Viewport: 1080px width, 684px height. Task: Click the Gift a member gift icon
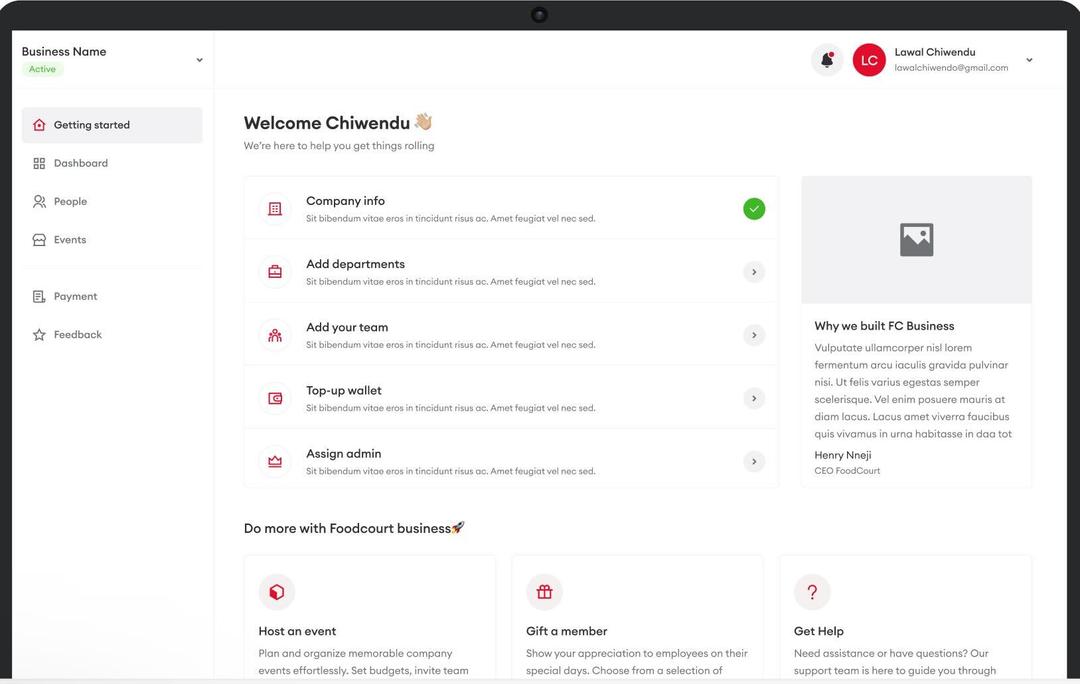click(544, 592)
